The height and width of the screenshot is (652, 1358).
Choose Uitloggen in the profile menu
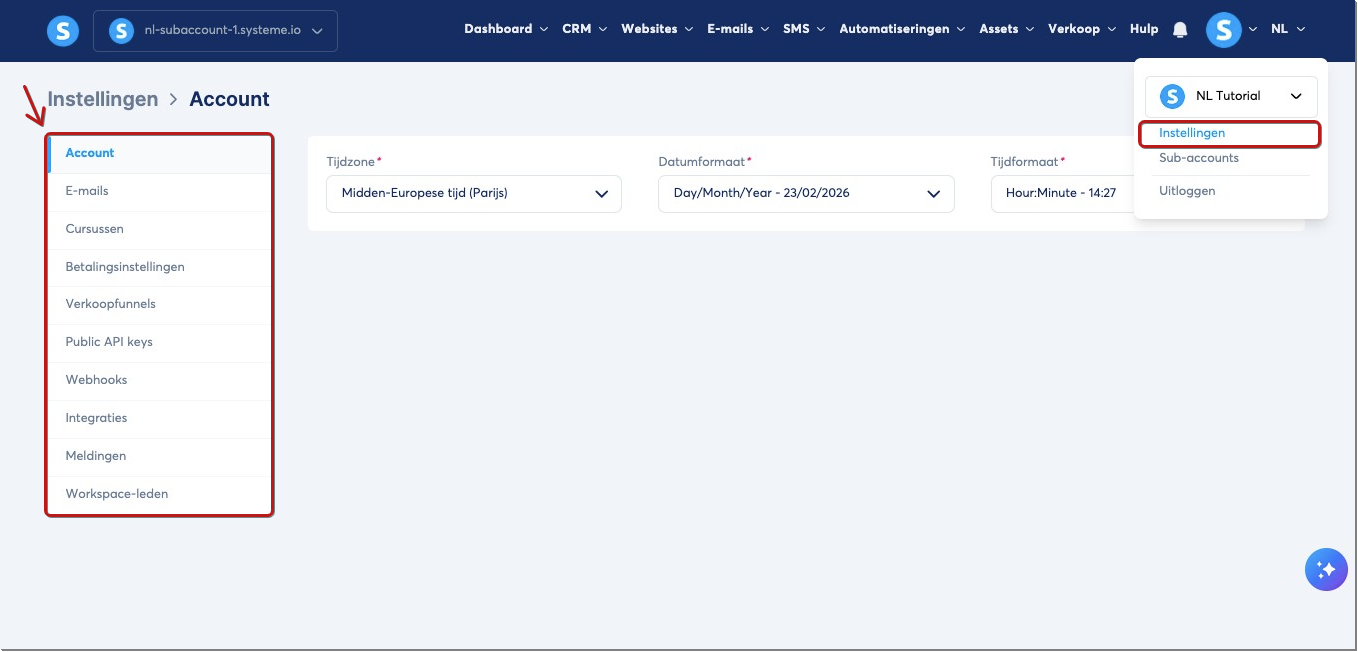pos(1187,191)
